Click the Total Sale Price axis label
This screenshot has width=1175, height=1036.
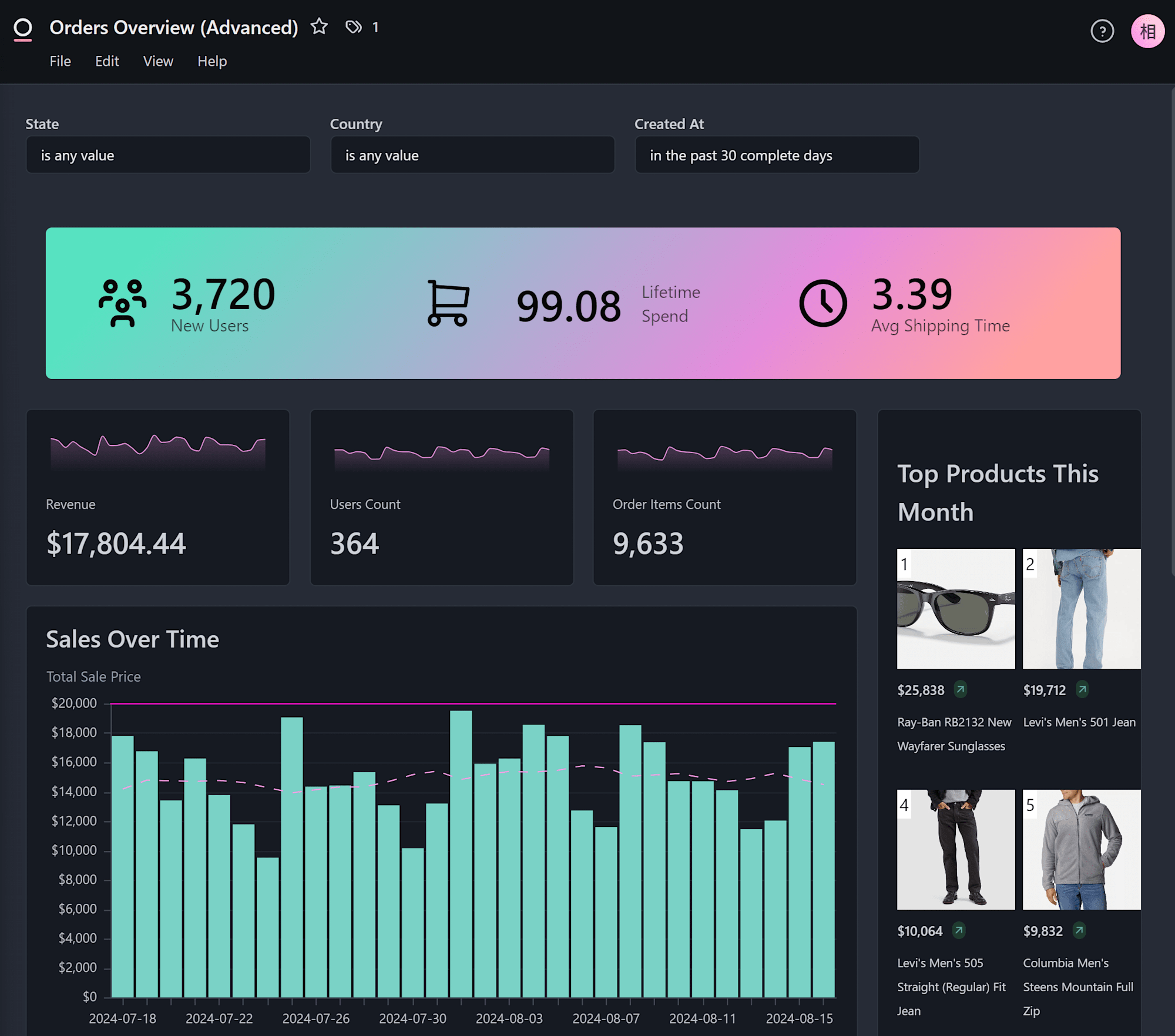pos(93,676)
